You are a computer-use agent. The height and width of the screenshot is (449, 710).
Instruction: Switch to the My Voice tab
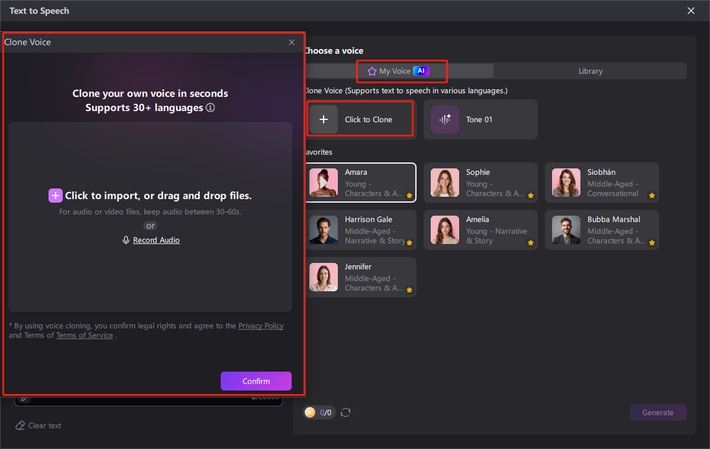pos(398,72)
